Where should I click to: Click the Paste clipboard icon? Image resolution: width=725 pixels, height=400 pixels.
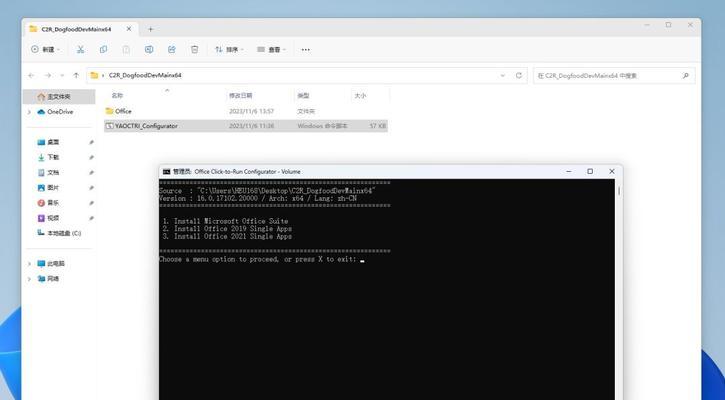(x=126, y=49)
